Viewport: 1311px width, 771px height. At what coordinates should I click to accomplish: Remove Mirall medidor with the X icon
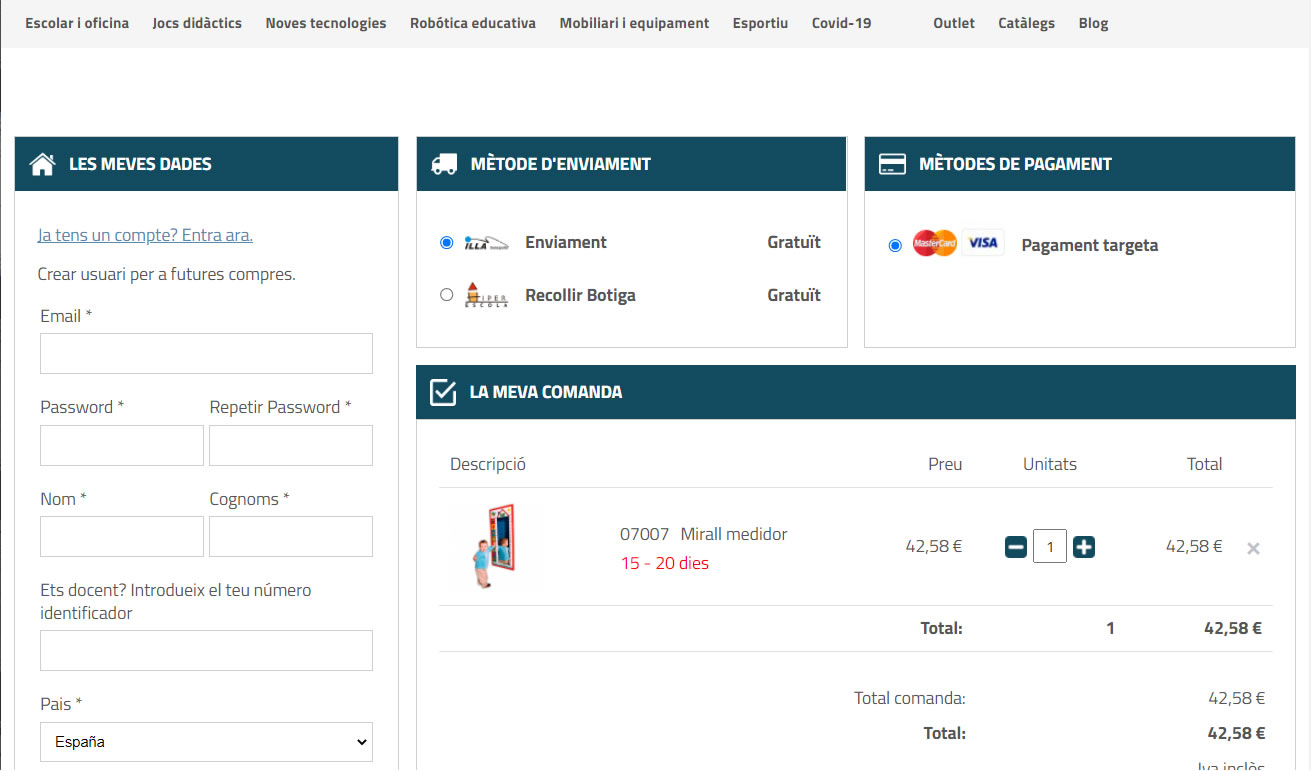pyautogui.click(x=1253, y=548)
